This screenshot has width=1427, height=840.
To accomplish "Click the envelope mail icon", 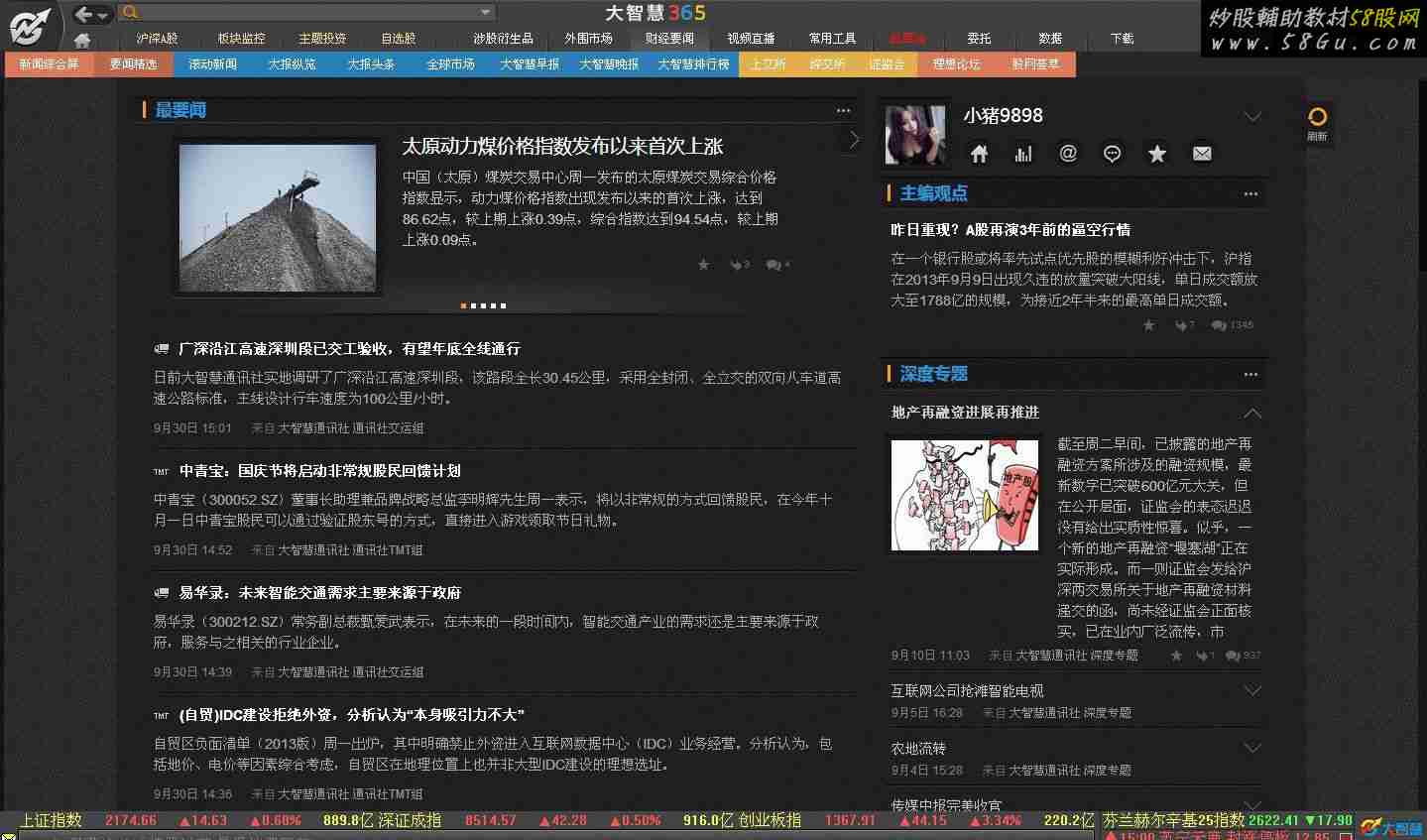I will [x=1202, y=154].
